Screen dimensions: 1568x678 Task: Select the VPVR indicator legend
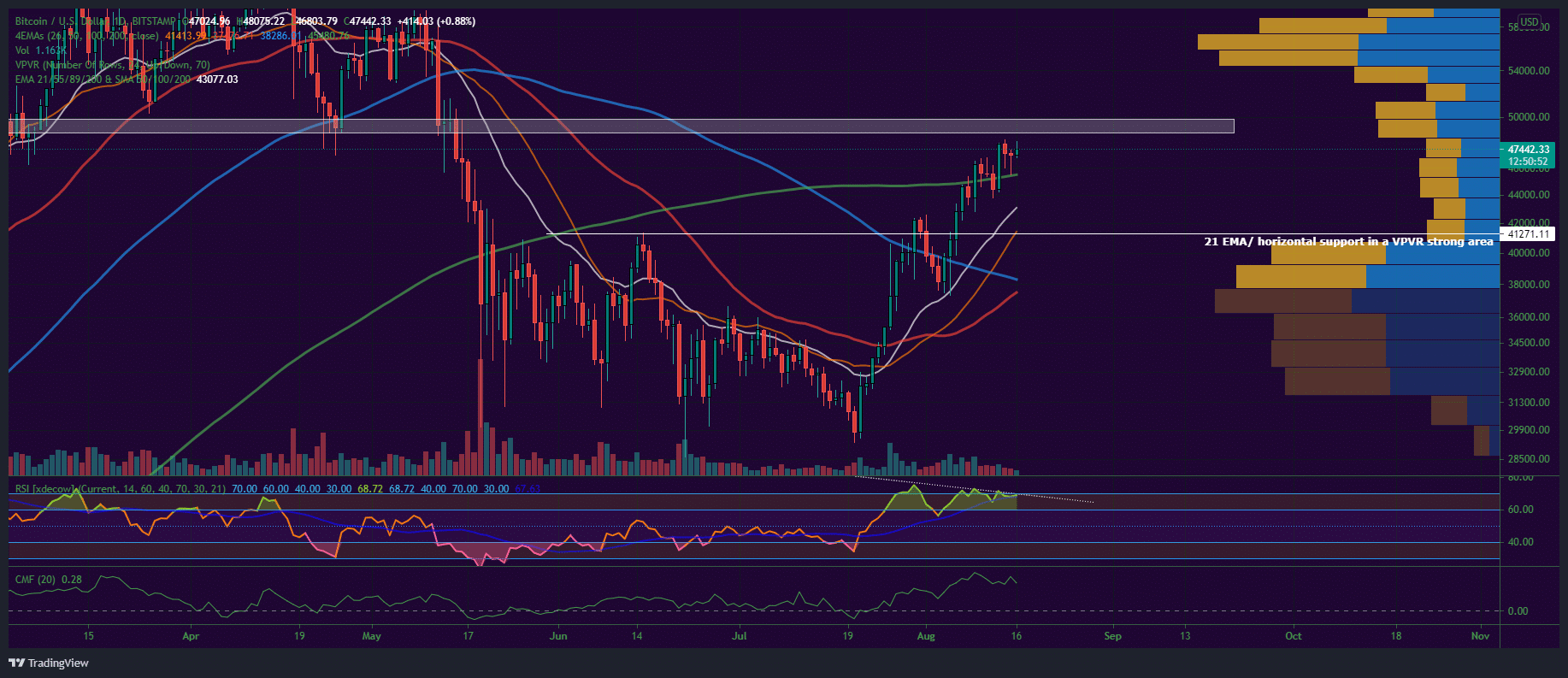pyautogui.click(x=112, y=65)
